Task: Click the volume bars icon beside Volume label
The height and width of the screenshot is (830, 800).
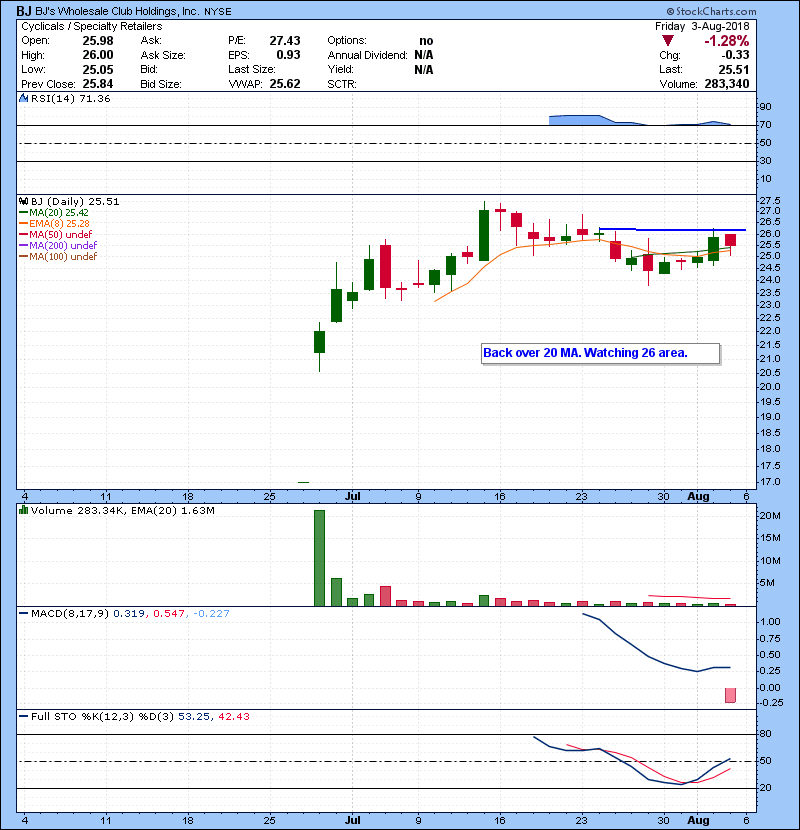Action: (x=23, y=510)
